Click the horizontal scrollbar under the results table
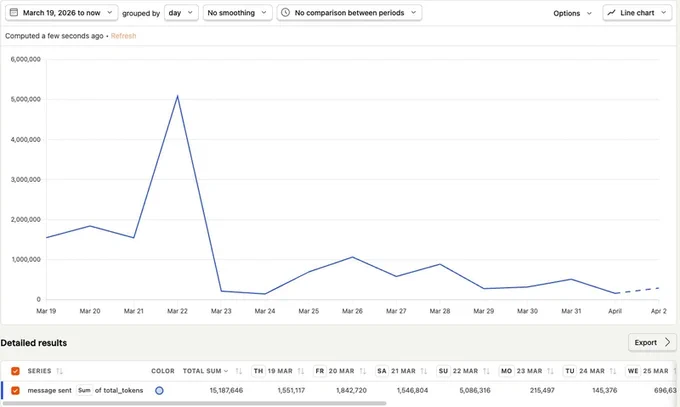 (x=194, y=403)
